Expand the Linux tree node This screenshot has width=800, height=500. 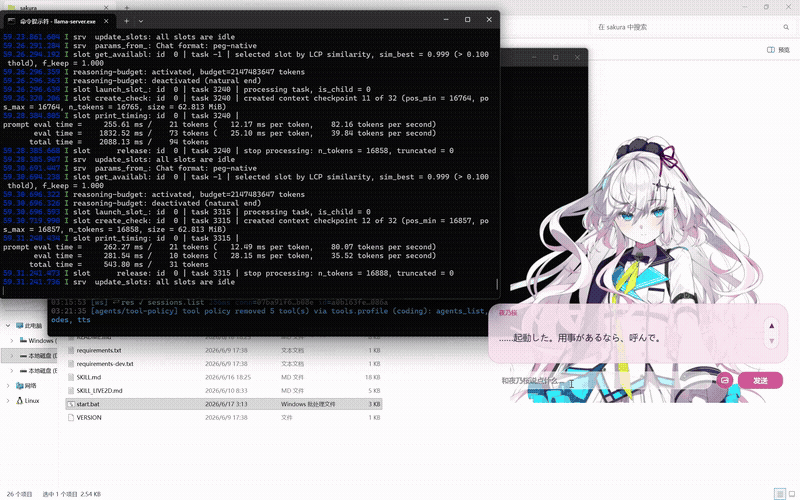tap(8, 401)
